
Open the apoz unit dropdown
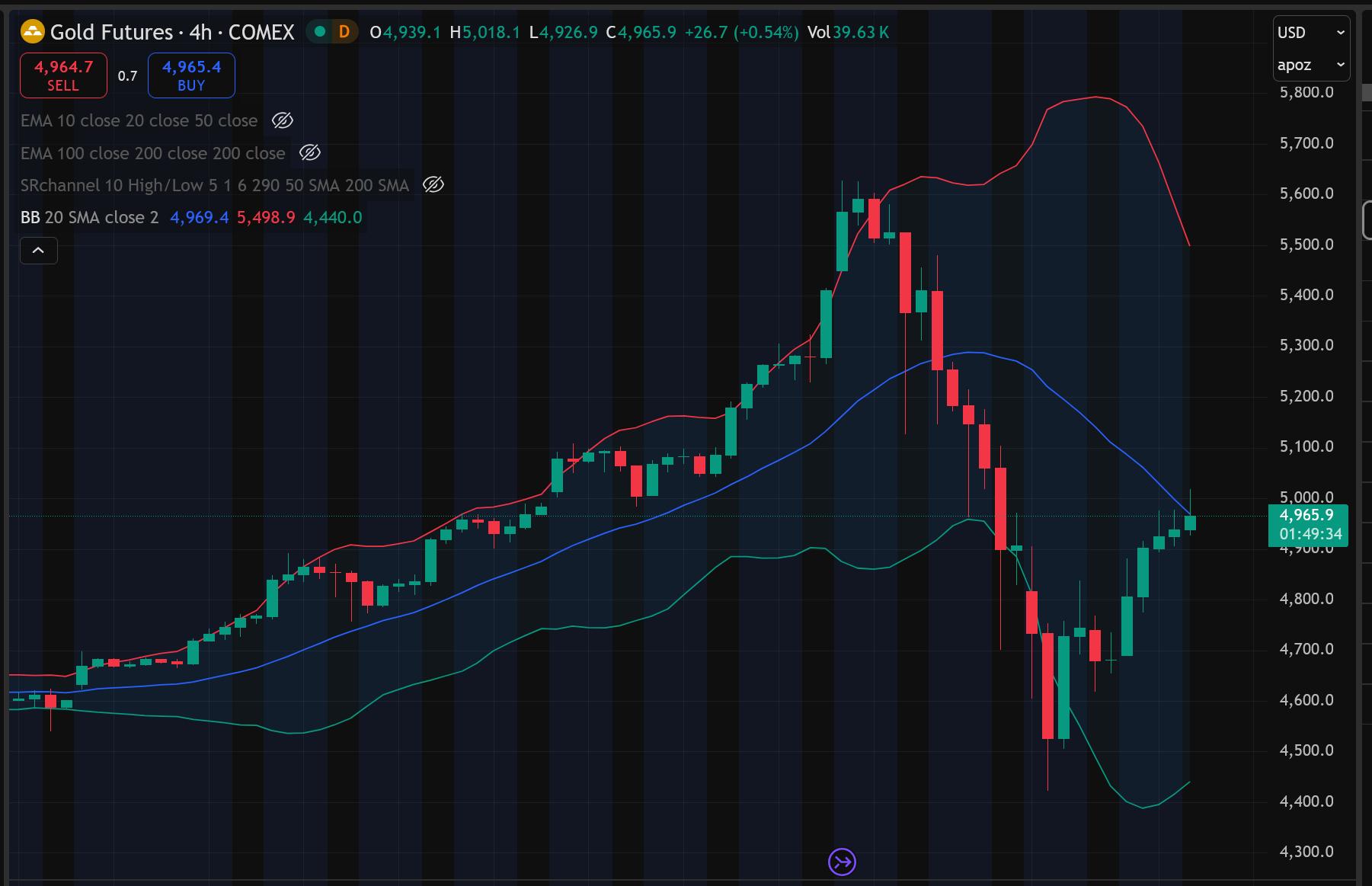(x=1310, y=65)
